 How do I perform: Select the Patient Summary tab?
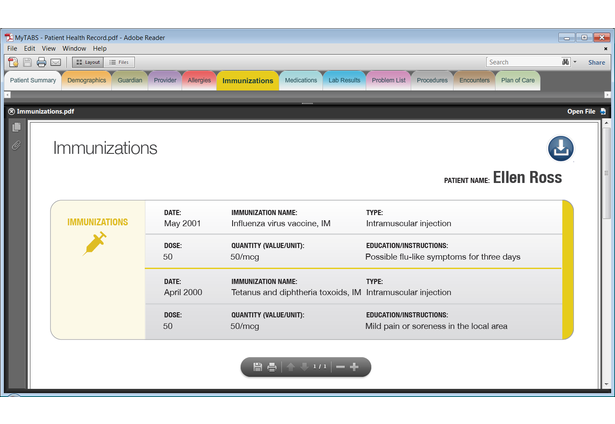(x=33, y=80)
